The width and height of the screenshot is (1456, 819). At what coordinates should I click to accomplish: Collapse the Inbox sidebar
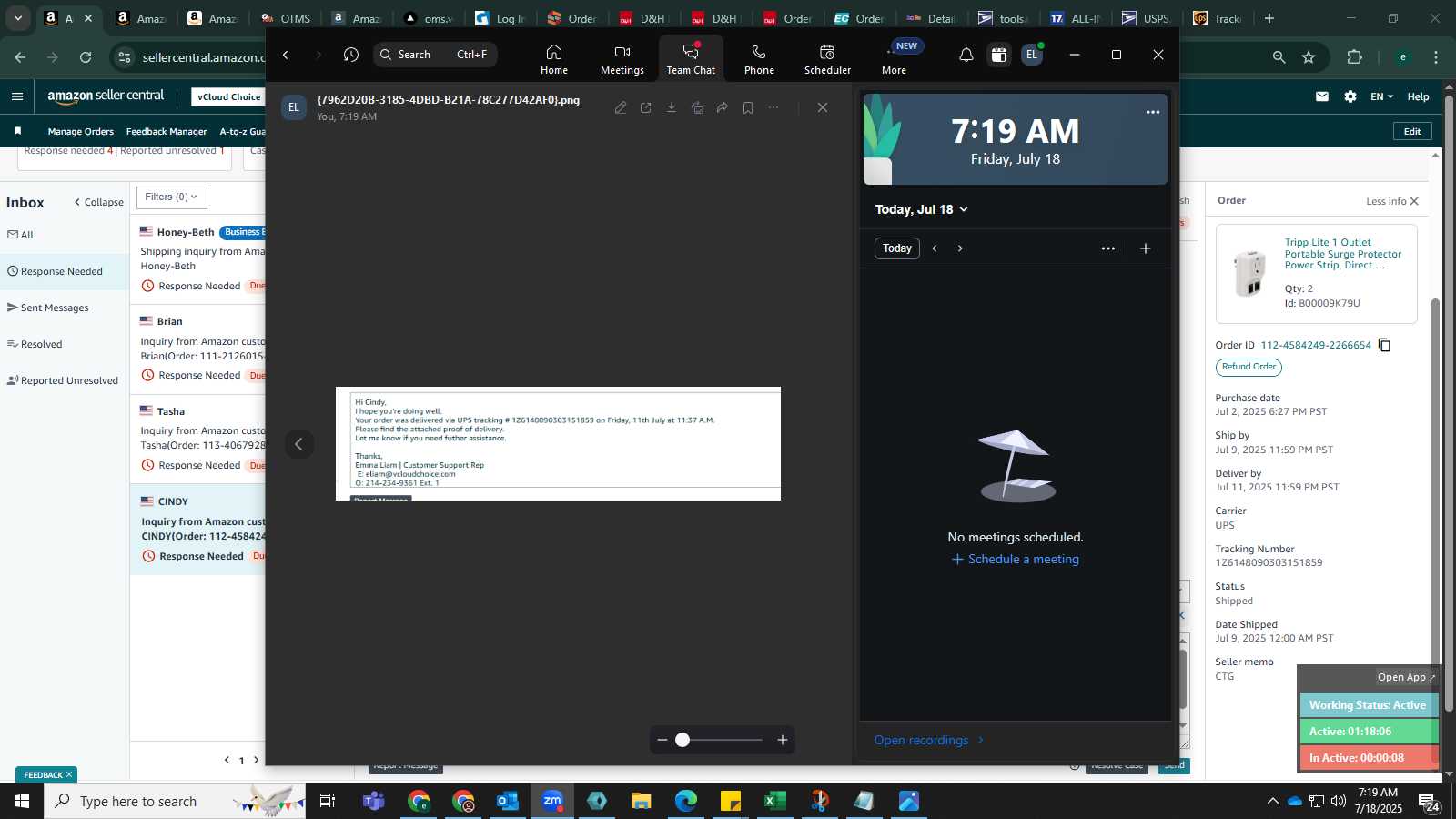(99, 202)
